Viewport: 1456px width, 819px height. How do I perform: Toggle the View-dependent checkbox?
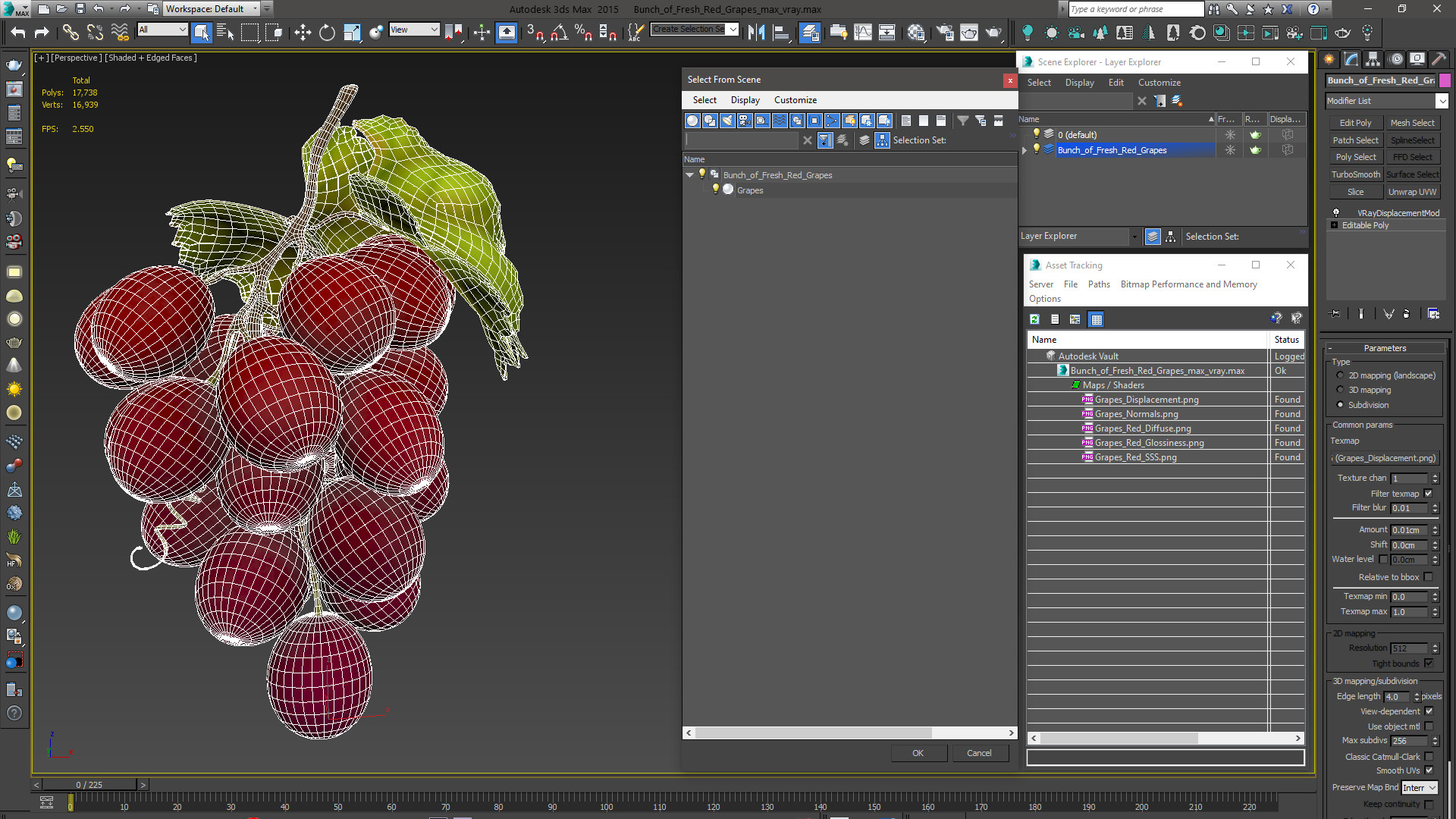1429,711
